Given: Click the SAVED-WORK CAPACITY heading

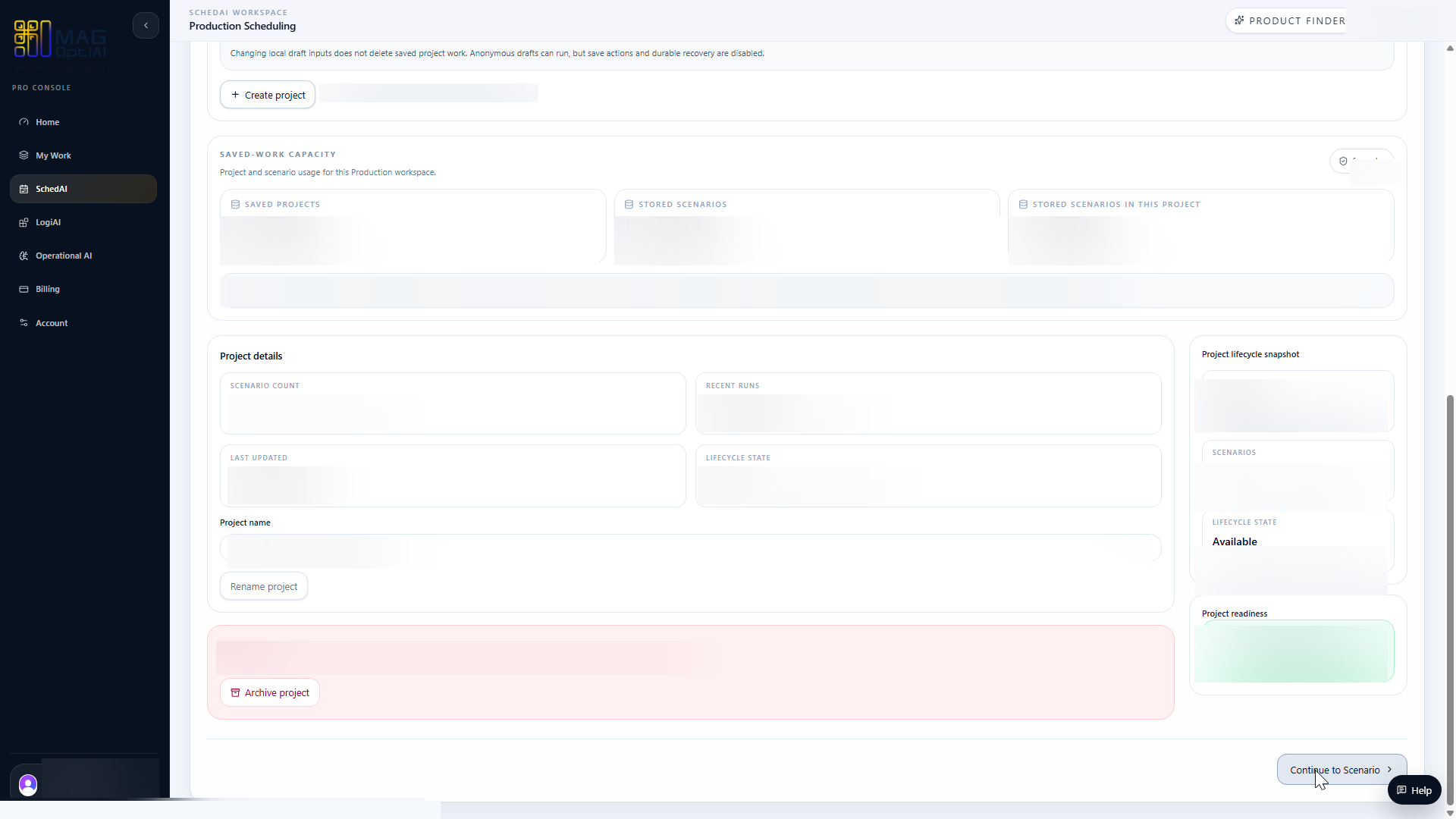Looking at the screenshot, I should (x=278, y=154).
